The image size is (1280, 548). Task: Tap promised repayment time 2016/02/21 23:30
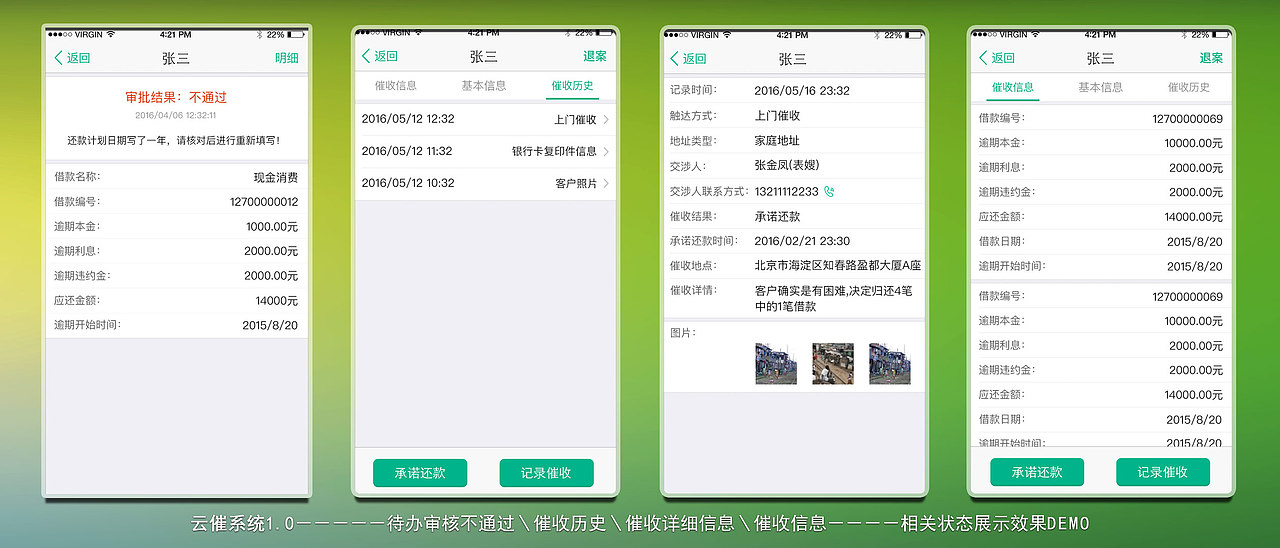pyautogui.click(x=802, y=241)
